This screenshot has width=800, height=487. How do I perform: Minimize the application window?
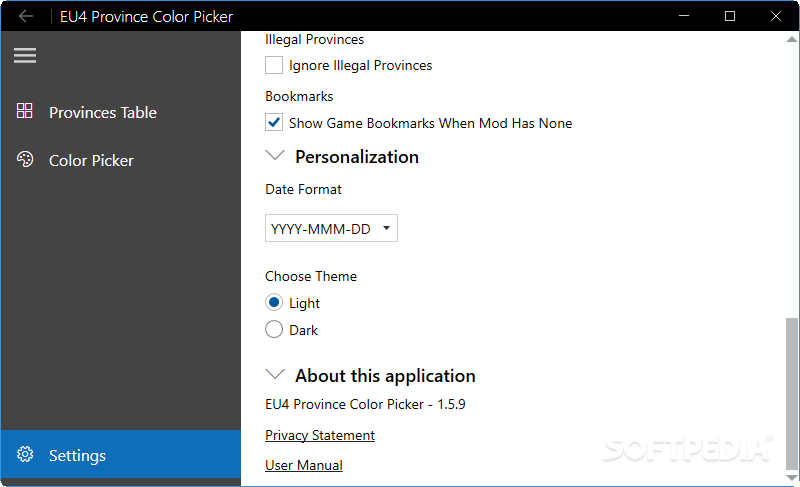(684, 16)
